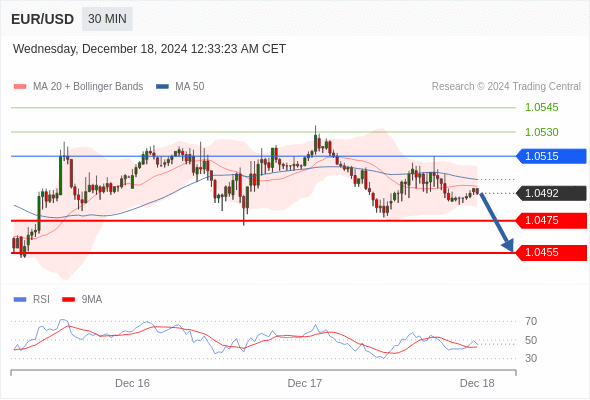Click the Dec 17 date axis label

[x=304, y=383]
